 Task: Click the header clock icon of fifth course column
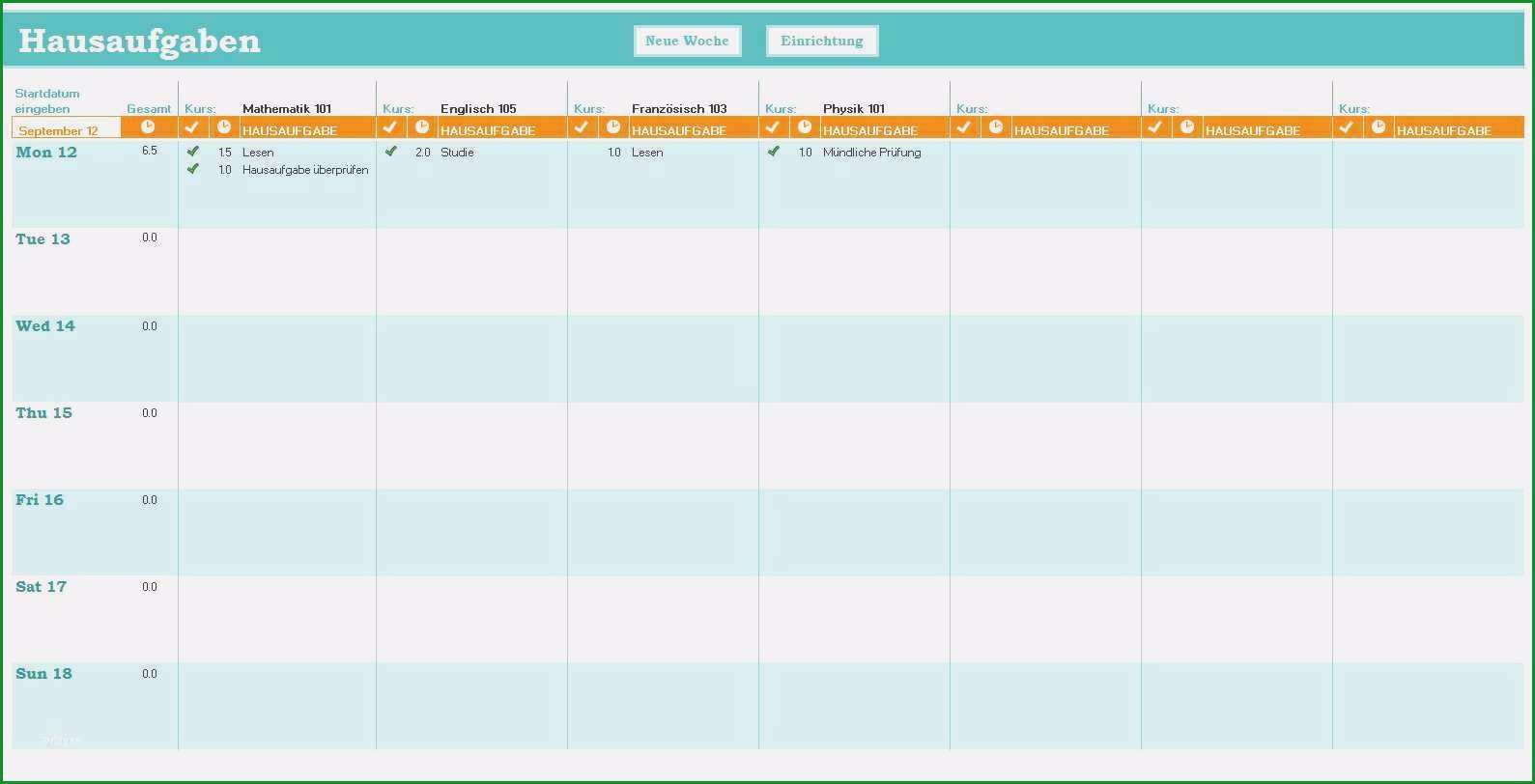pos(996,126)
